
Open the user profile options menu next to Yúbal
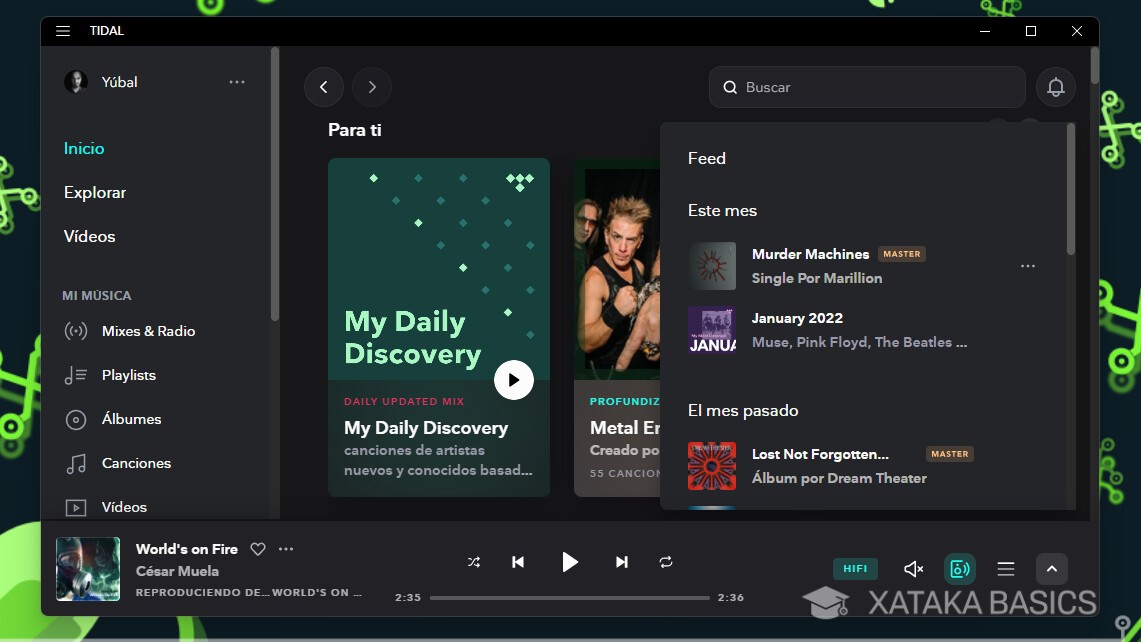click(236, 82)
